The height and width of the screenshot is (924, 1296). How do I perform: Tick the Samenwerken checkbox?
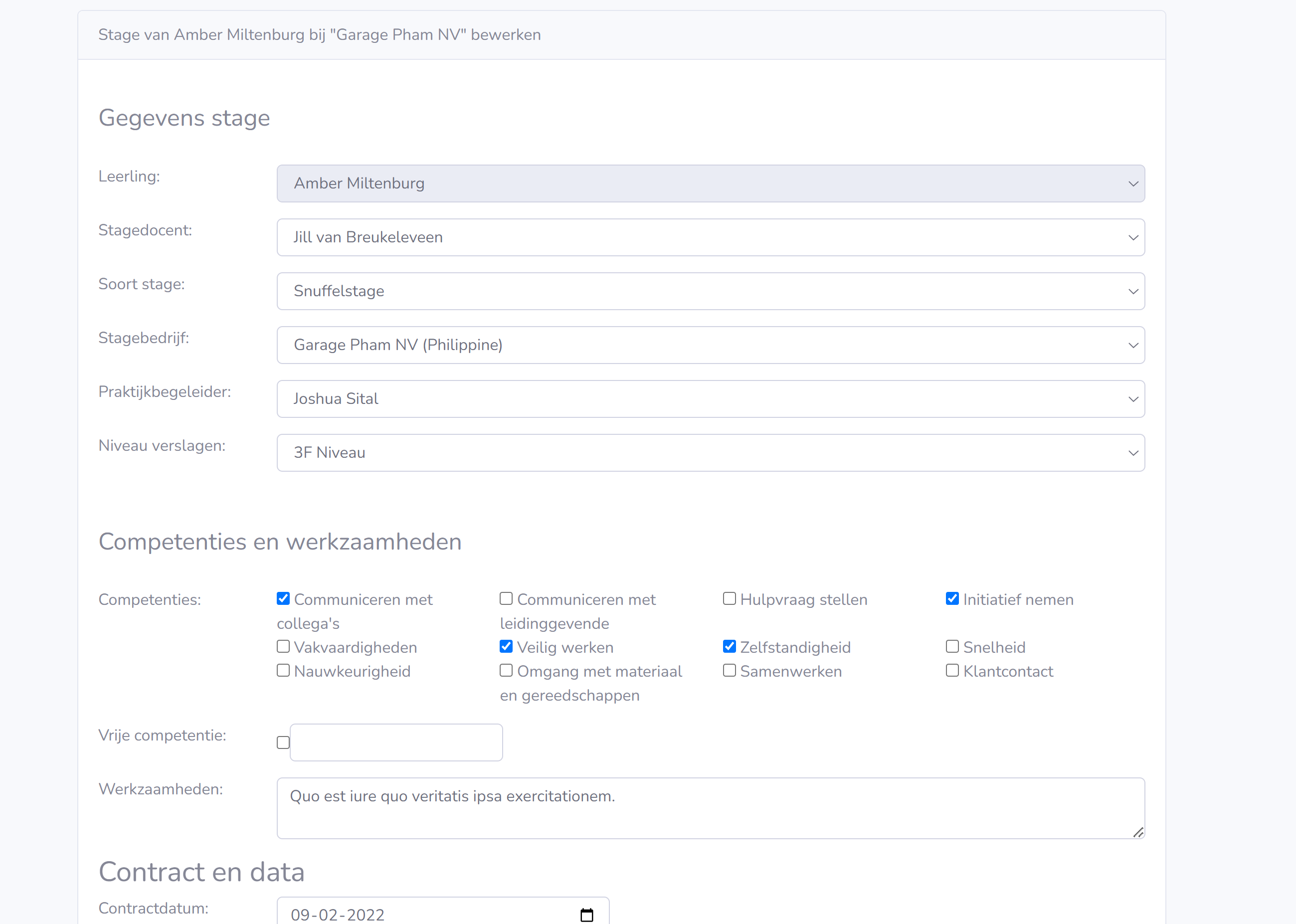(730, 670)
